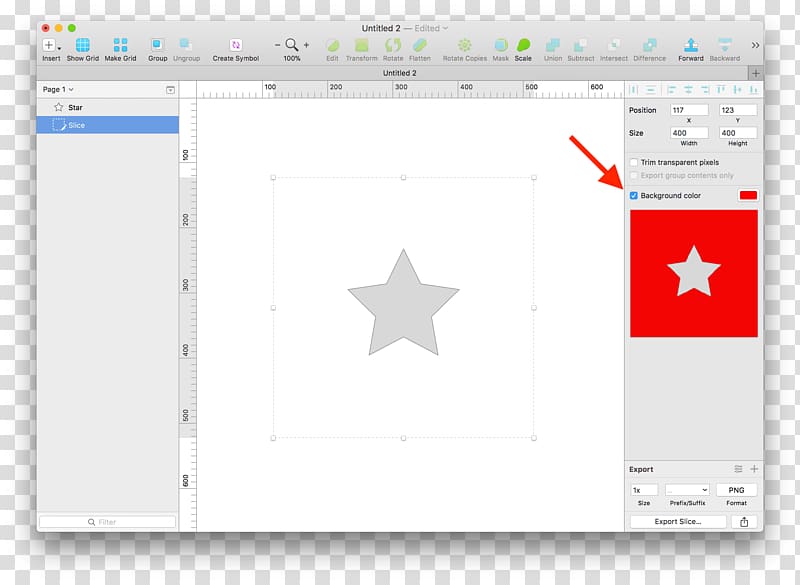Screen dimensions: 800x585
Task: Align layers to horizontal center
Action: [688, 90]
